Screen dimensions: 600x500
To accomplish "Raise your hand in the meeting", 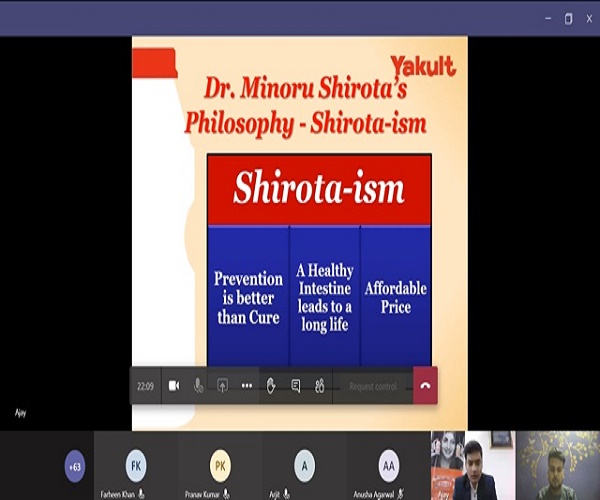I will pos(271,386).
